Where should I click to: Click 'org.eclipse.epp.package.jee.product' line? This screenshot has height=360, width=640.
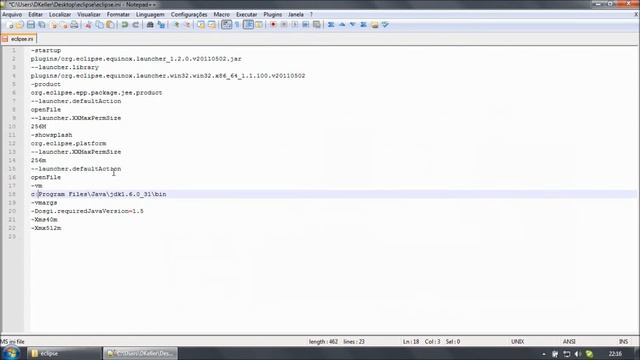click(x=96, y=93)
